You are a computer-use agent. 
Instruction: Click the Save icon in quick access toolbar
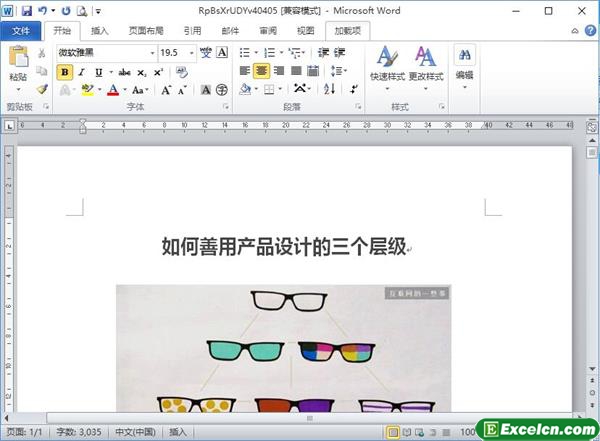click(x=26, y=10)
